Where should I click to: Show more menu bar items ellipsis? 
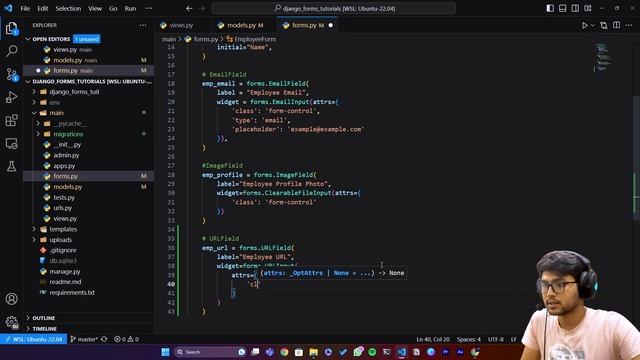pos(149,8)
